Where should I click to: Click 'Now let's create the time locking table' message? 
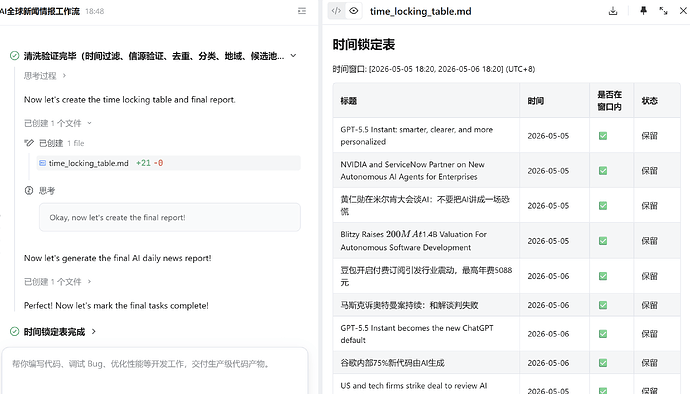[x=130, y=100]
